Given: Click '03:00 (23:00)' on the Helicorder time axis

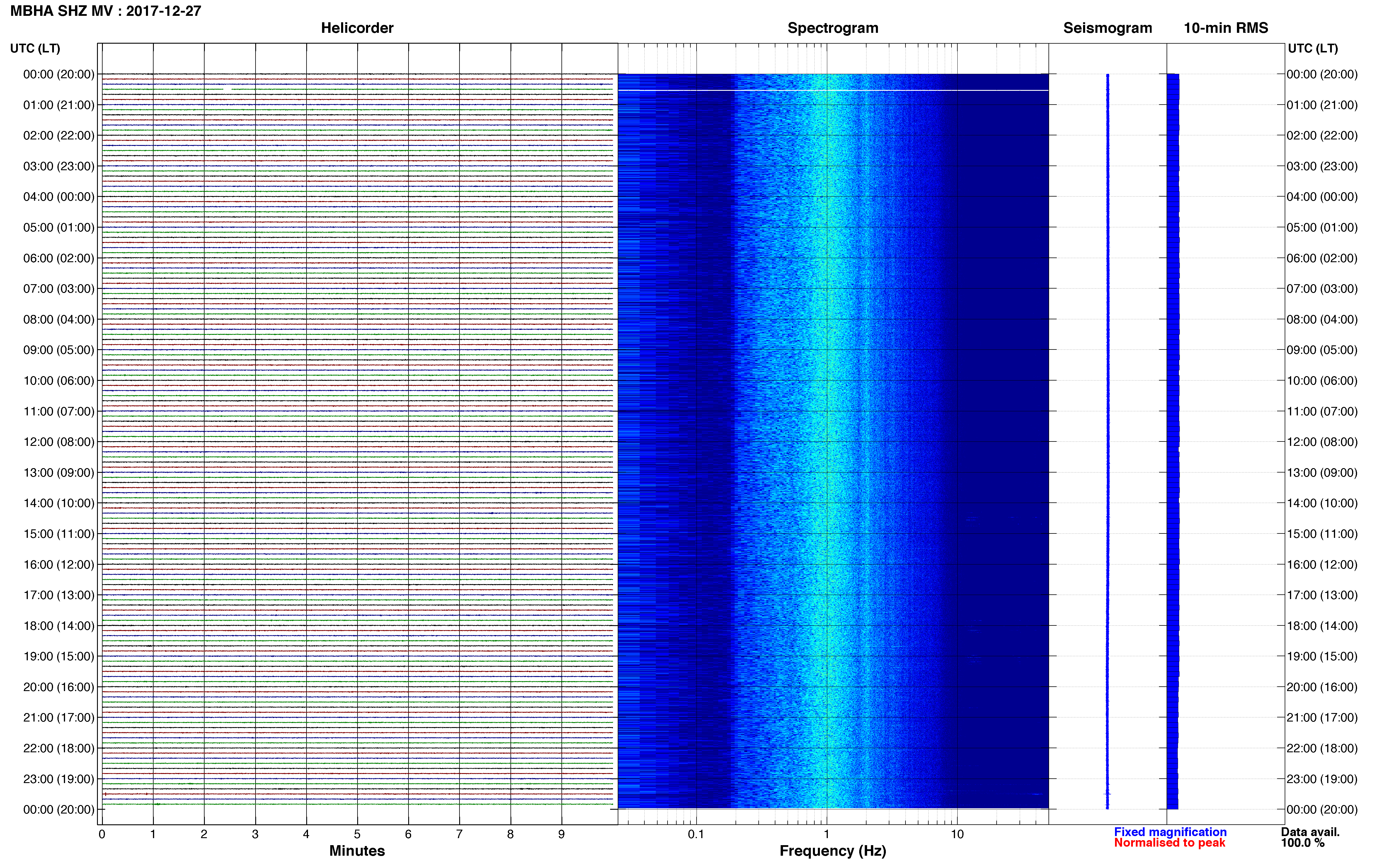Looking at the screenshot, I should [x=59, y=166].
